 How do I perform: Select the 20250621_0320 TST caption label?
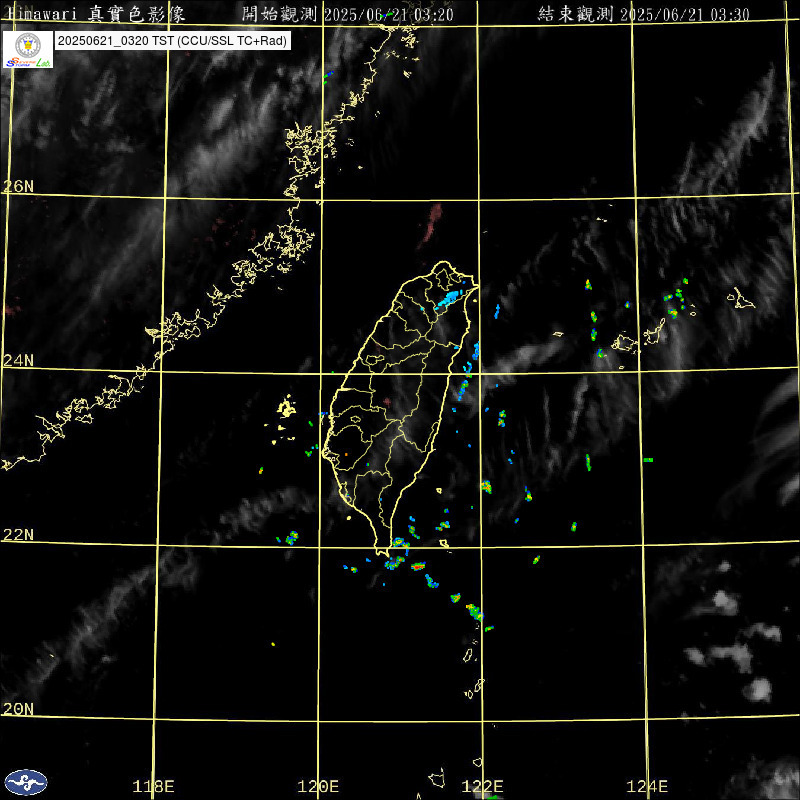point(172,41)
